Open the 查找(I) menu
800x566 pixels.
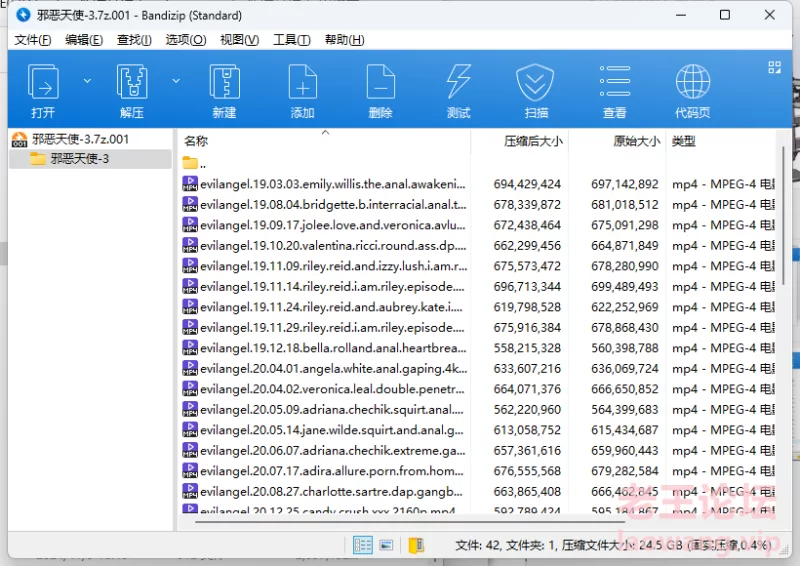[134, 40]
